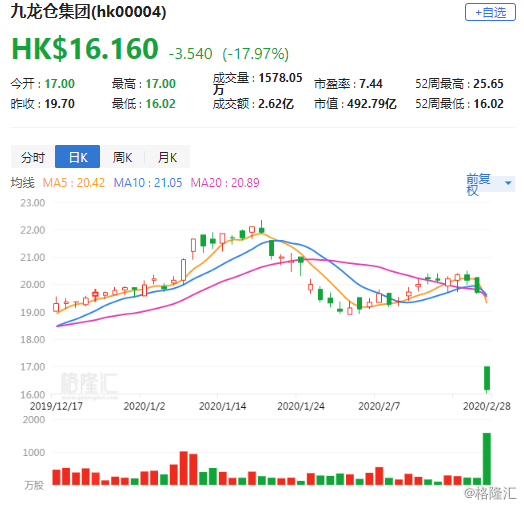The height and width of the screenshot is (507, 524).
Task: Toggle the MA10 moving average legend
Action: [148, 183]
